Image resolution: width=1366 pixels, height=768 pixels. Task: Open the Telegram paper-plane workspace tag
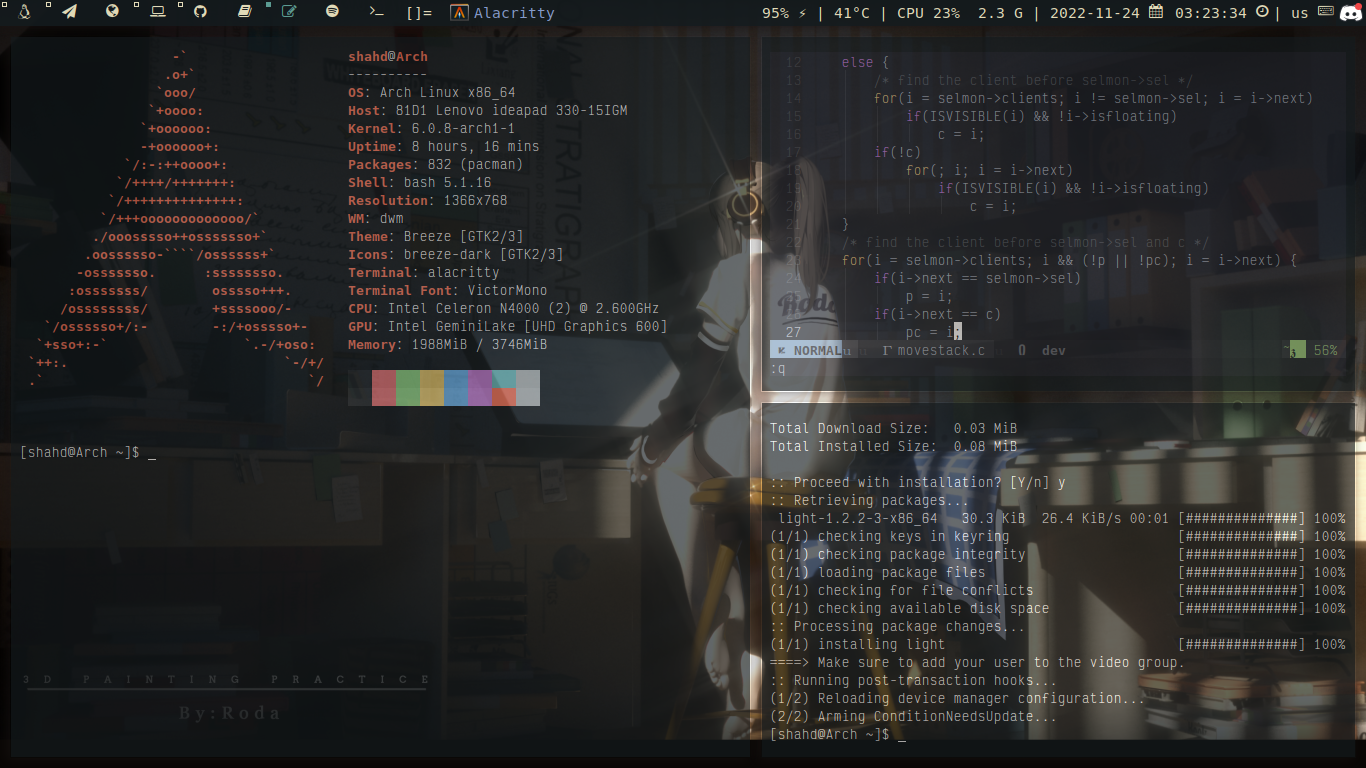coord(69,12)
